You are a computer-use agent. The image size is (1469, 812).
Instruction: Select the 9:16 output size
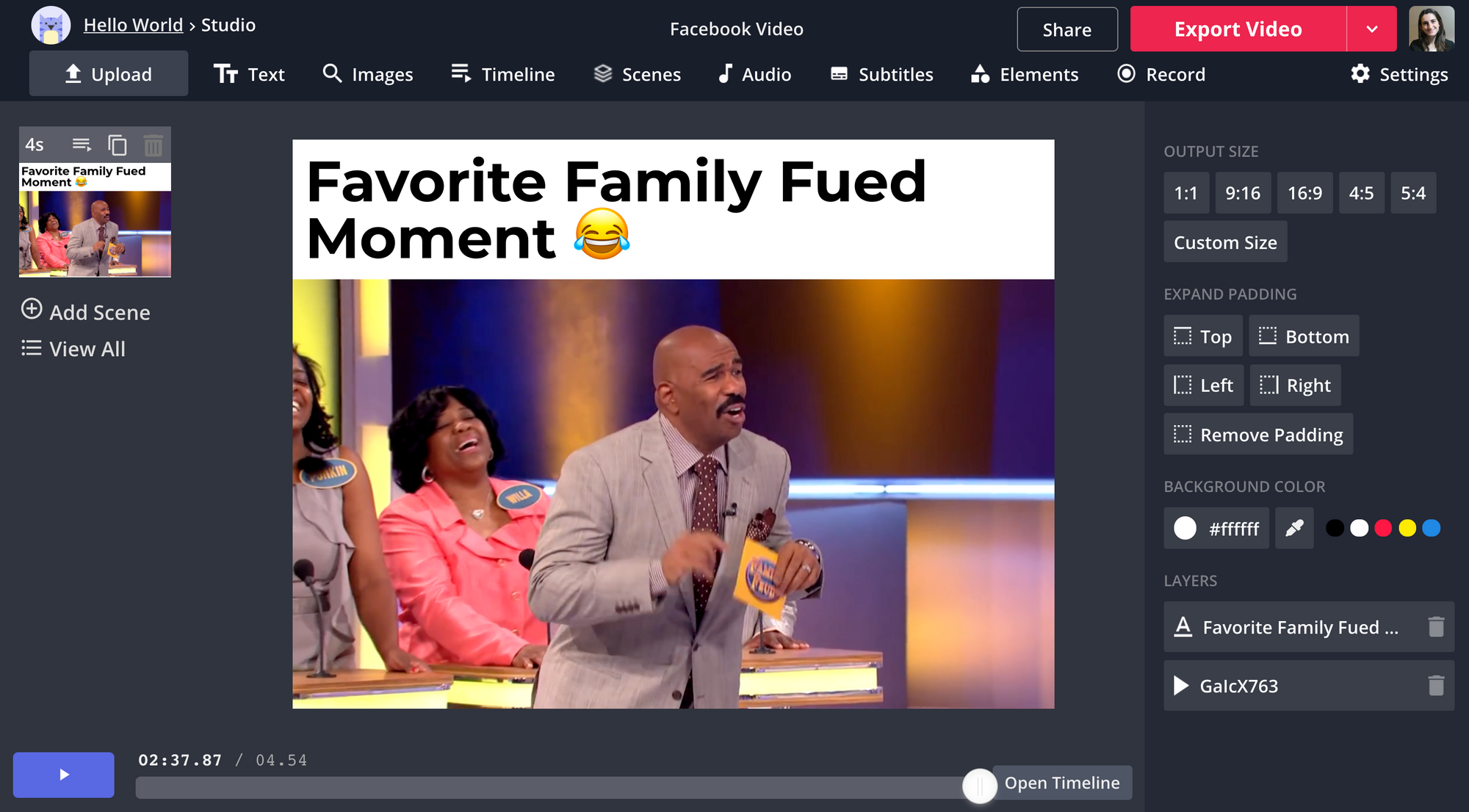pos(1243,193)
